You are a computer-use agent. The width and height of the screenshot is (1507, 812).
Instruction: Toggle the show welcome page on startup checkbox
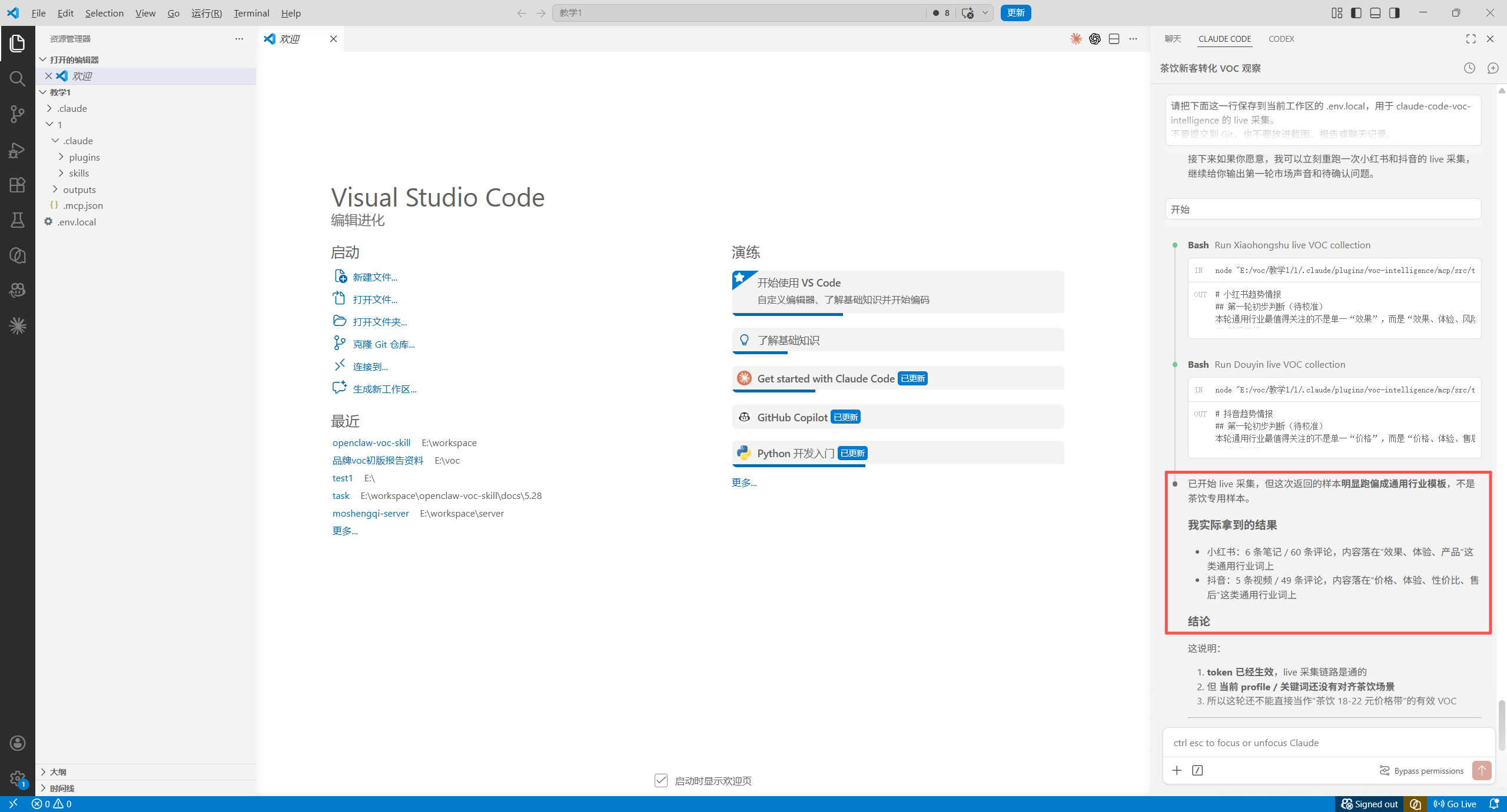pyautogui.click(x=661, y=780)
